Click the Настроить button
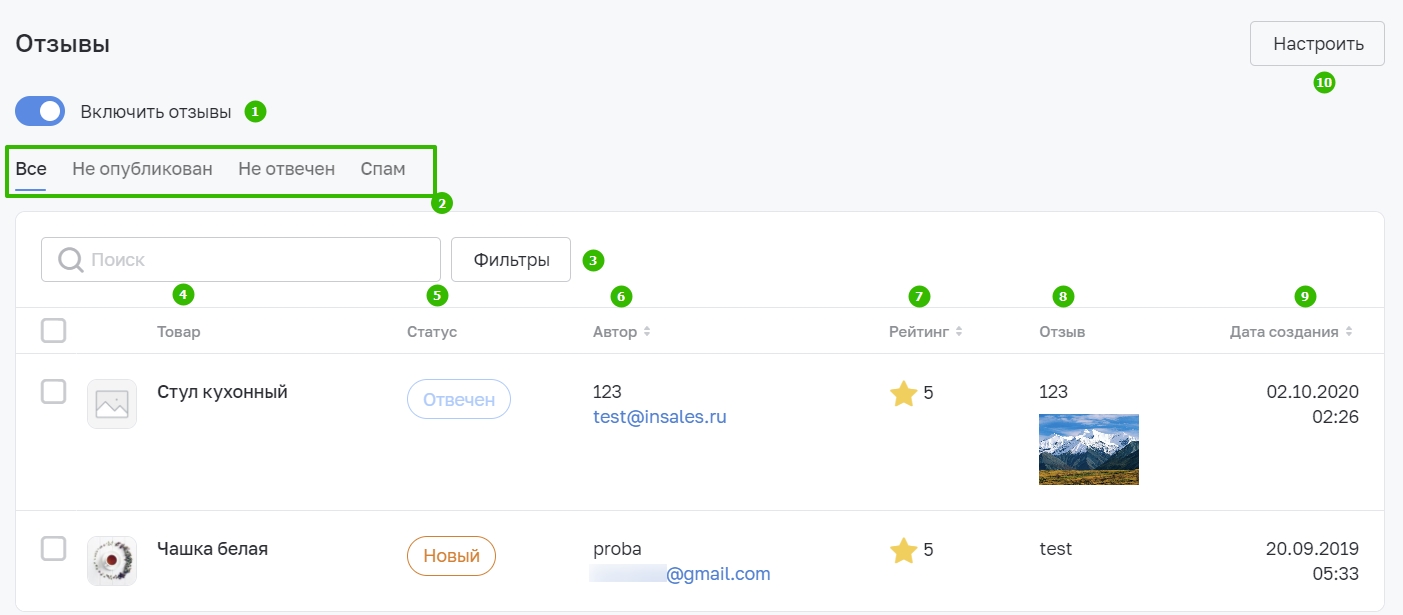Image resolution: width=1403 pixels, height=615 pixels. (x=1317, y=44)
